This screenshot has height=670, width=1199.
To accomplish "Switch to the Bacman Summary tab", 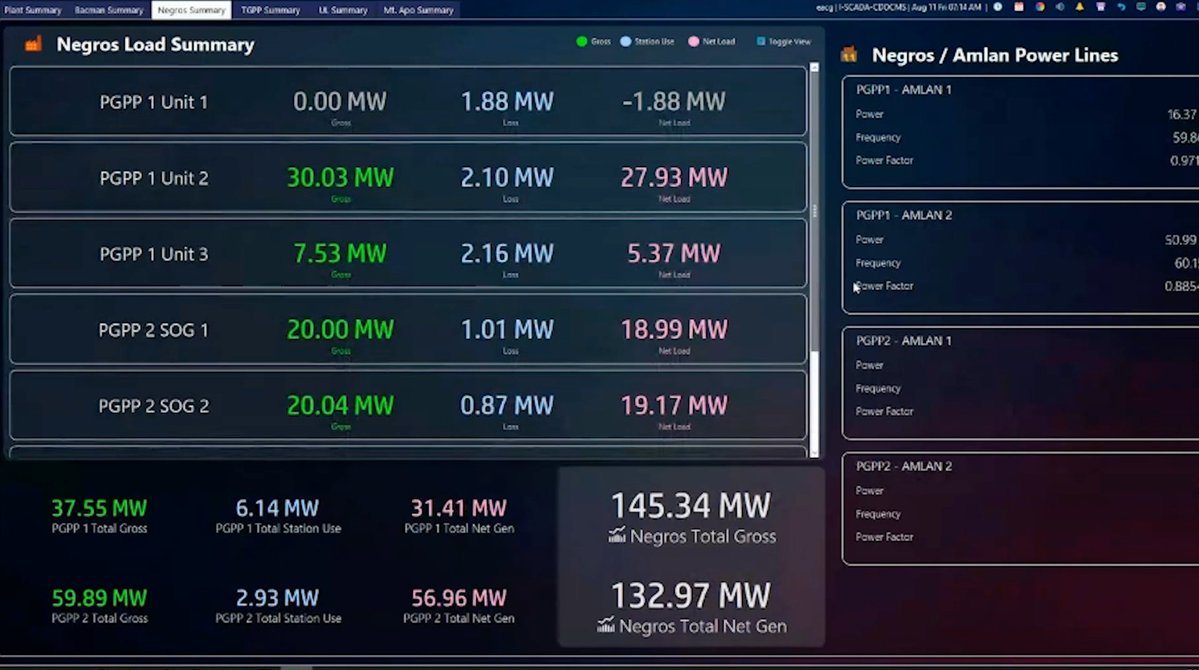I will [108, 9].
